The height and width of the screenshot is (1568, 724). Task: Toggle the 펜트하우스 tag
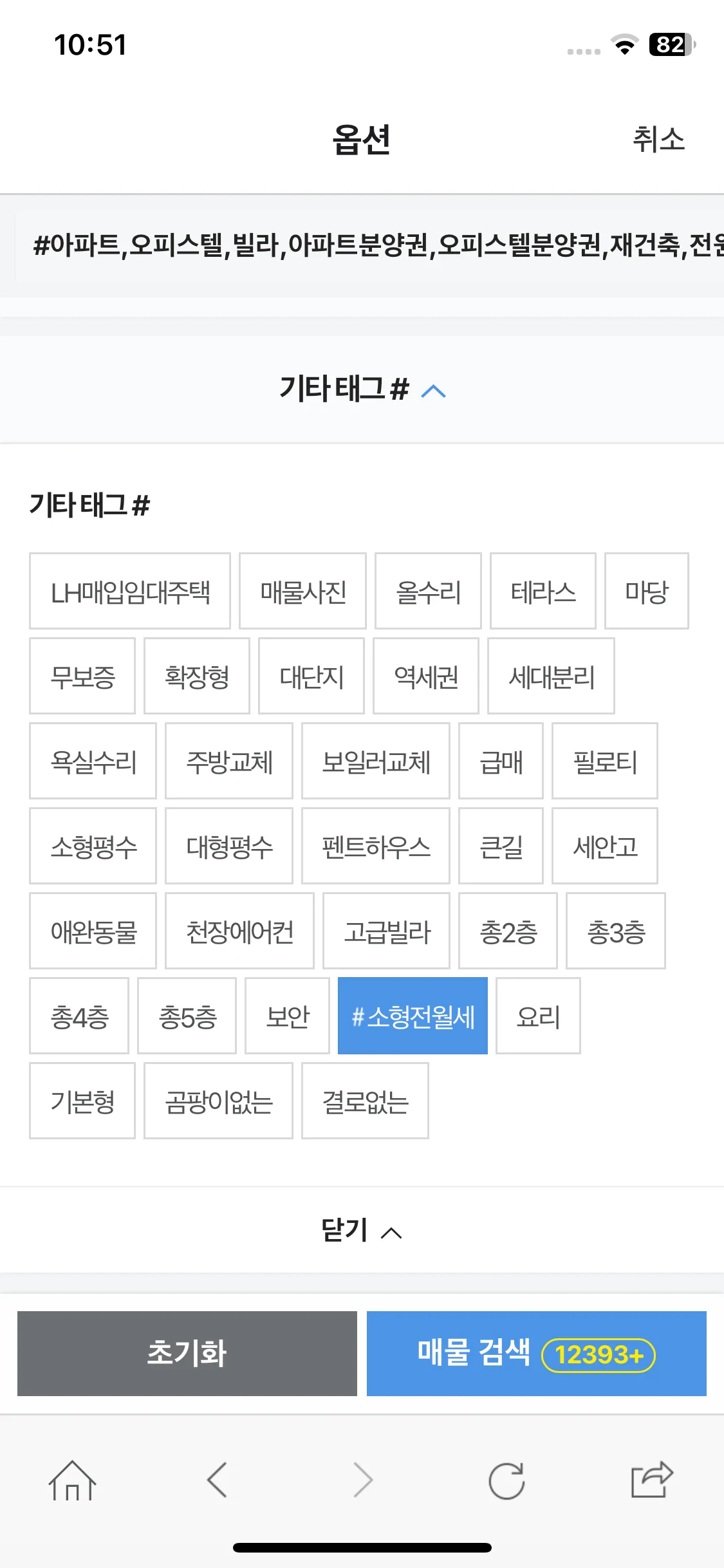coord(376,846)
